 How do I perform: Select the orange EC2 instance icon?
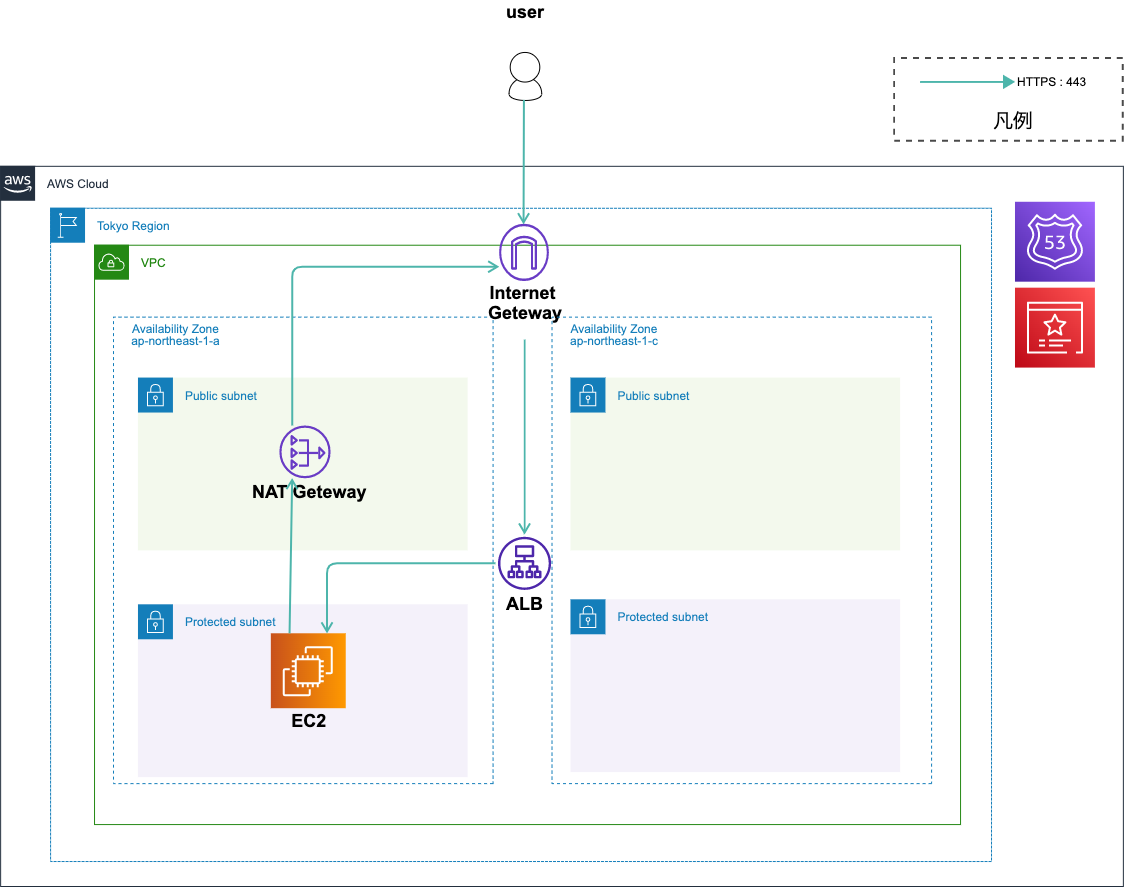click(x=308, y=670)
